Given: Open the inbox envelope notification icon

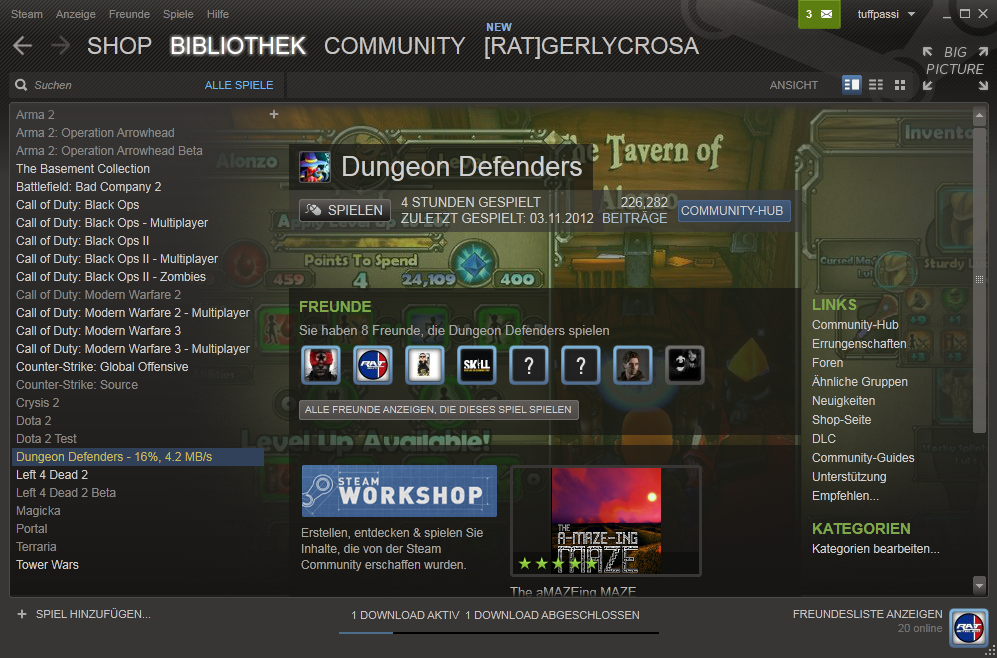Looking at the screenshot, I should coord(827,14).
